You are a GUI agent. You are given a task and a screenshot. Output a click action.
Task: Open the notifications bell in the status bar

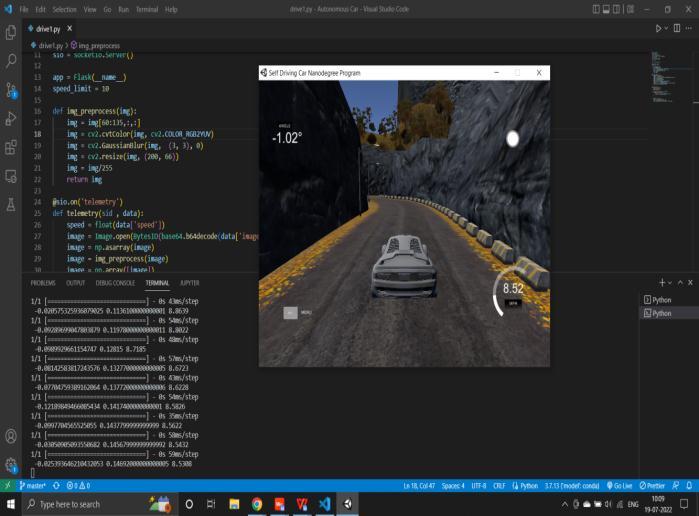pyautogui.click(x=689, y=486)
